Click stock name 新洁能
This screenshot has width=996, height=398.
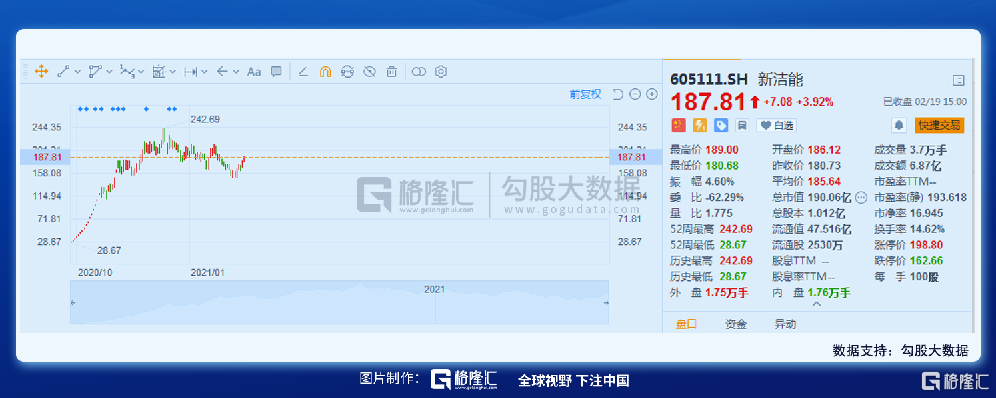pos(781,79)
